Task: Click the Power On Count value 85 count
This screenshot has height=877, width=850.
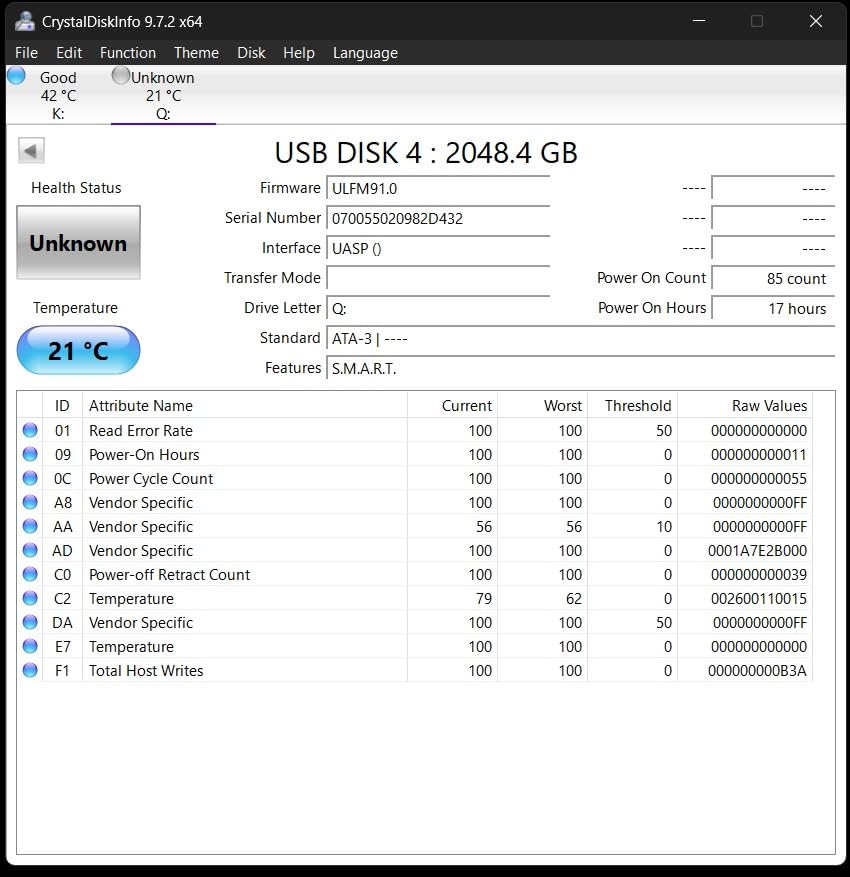Action: (x=773, y=278)
